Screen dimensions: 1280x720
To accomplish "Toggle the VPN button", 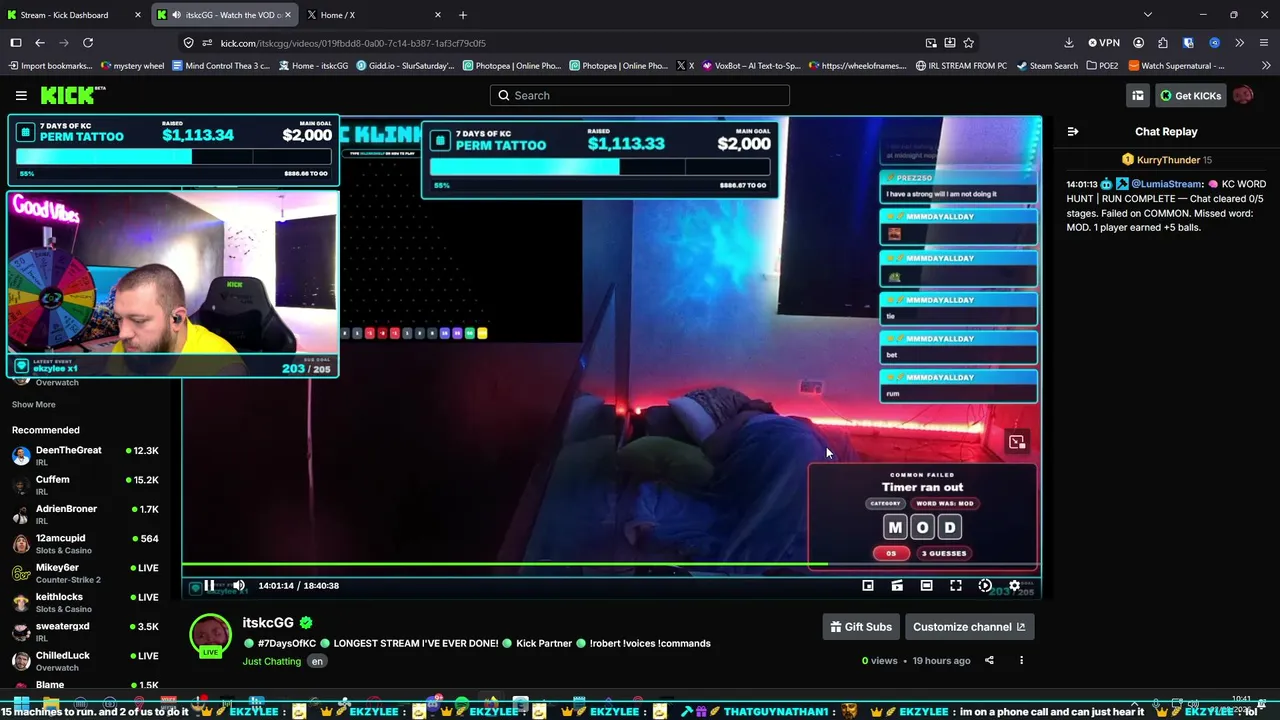I will 1103,43.
